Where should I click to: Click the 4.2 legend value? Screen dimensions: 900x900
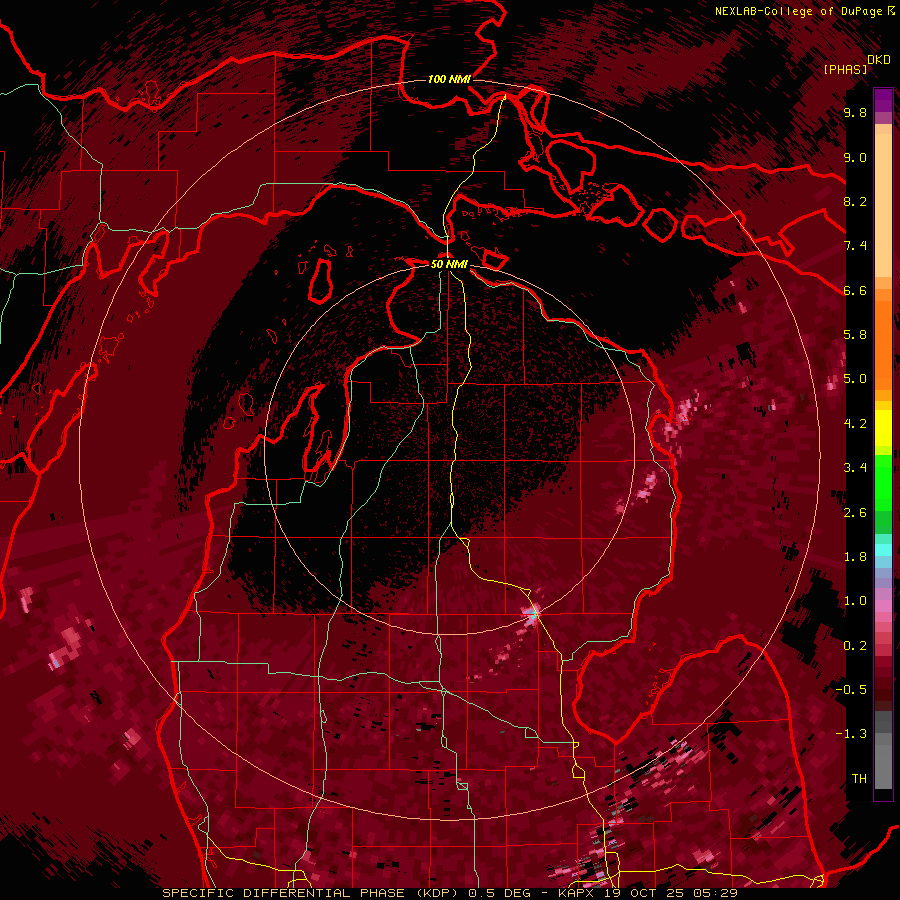point(855,424)
